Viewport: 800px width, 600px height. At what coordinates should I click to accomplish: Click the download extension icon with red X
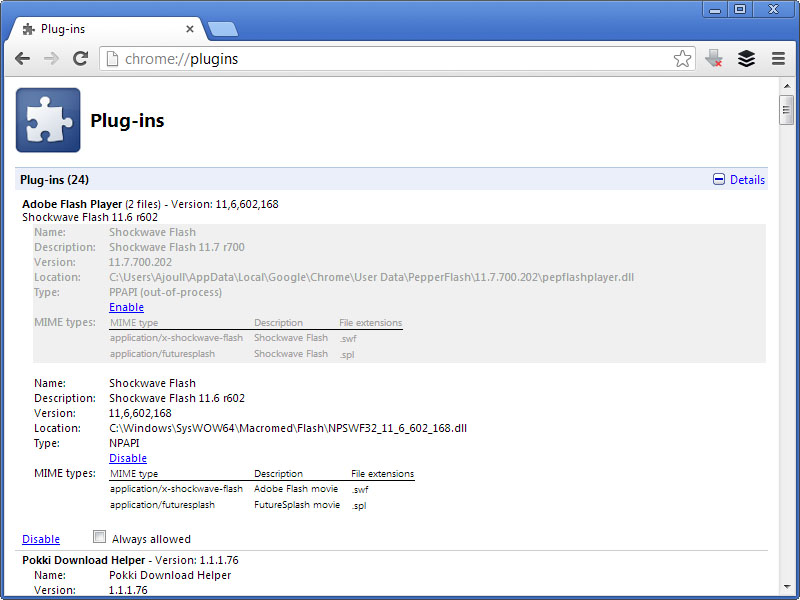tap(714, 59)
